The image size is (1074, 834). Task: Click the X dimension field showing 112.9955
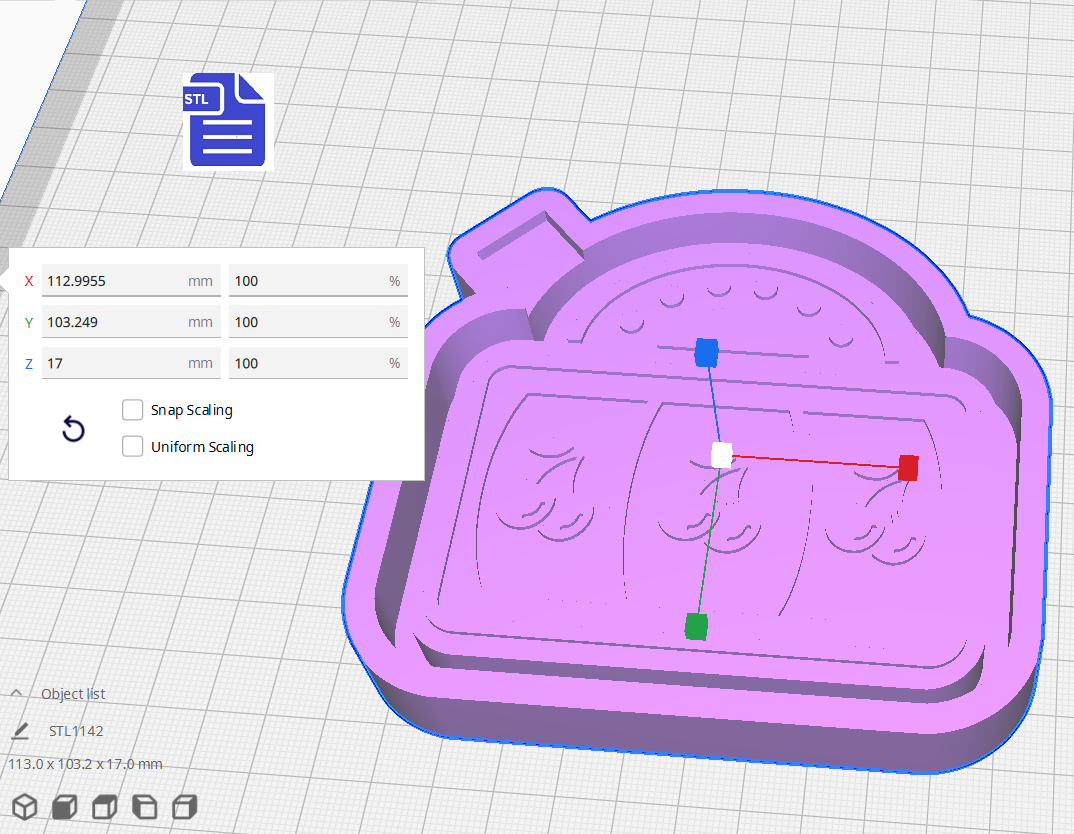(x=130, y=281)
